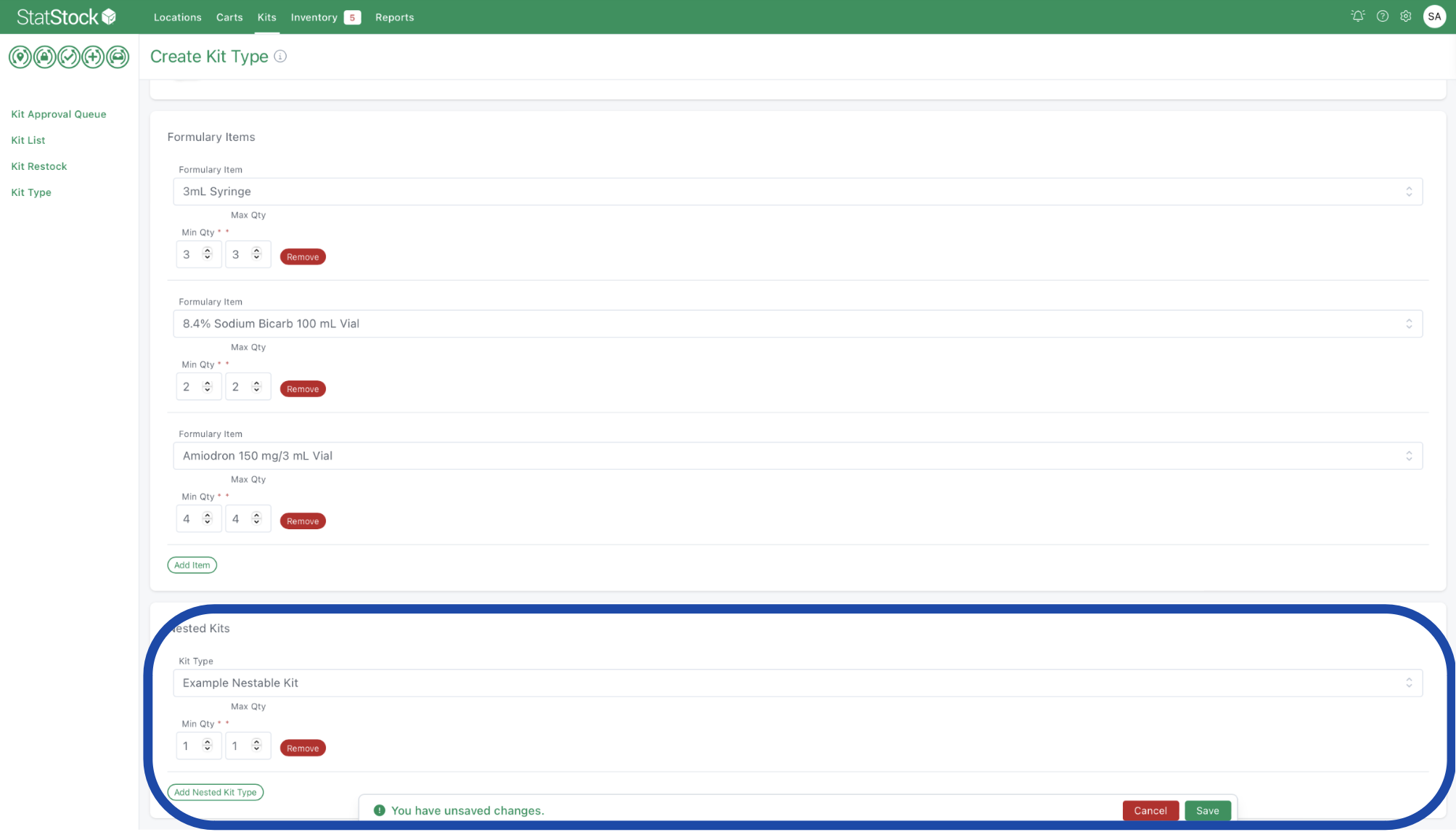
Task: Click the plus cycle icon
Action: pyautogui.click(x=93, y=57)
